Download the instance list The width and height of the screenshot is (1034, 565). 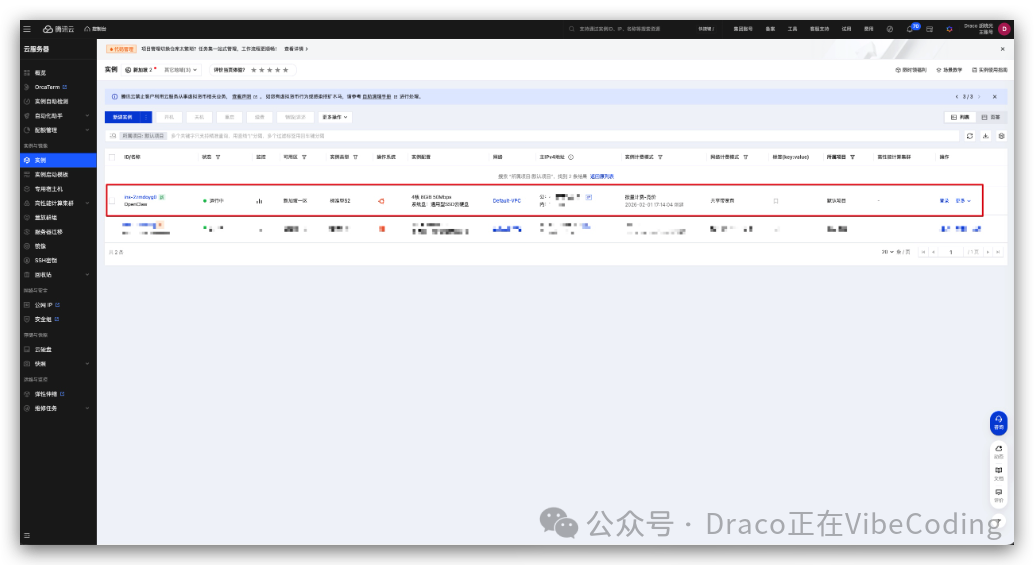tap(986, 136)
